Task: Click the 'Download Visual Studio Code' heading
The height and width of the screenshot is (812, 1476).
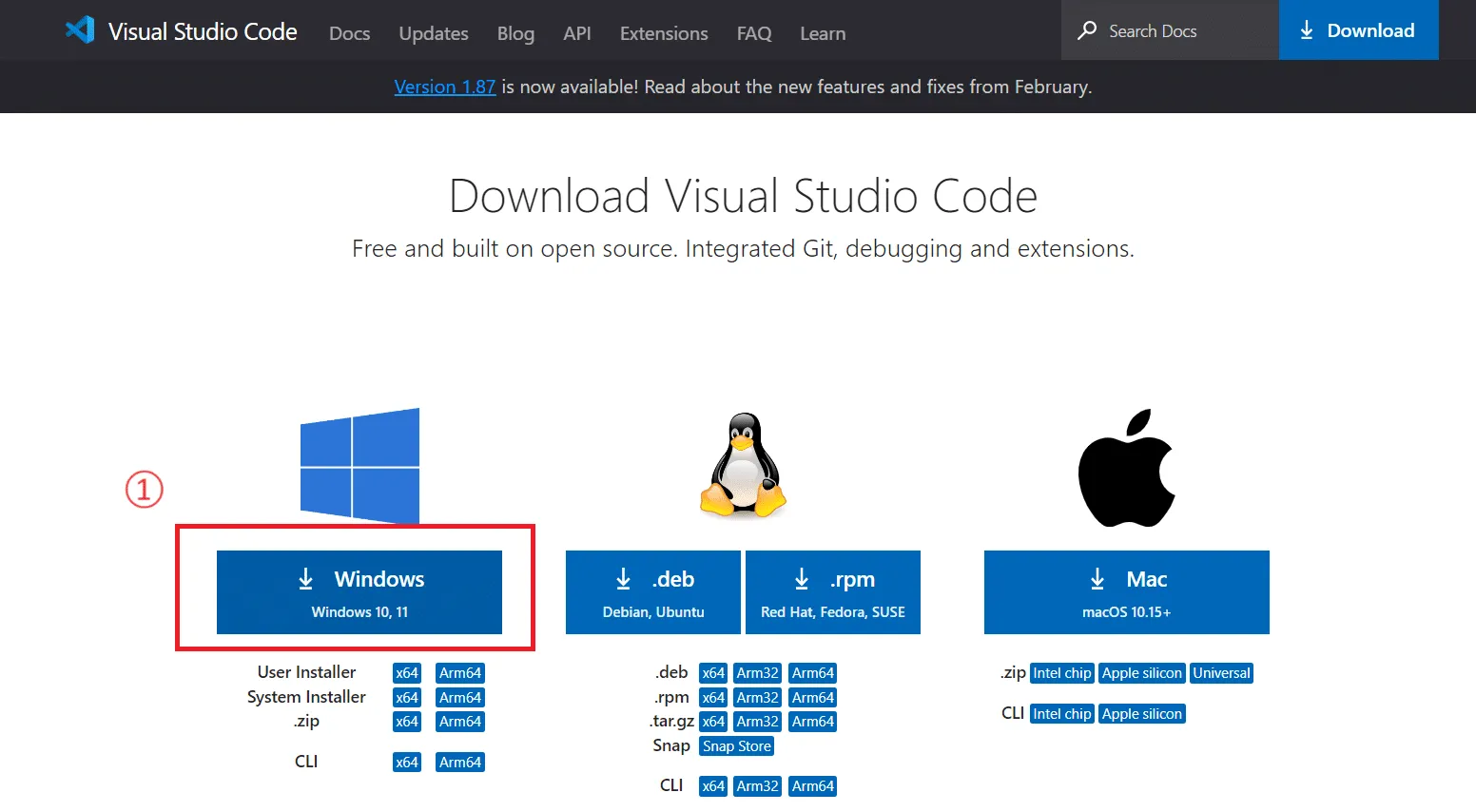Action: [743, 196]
